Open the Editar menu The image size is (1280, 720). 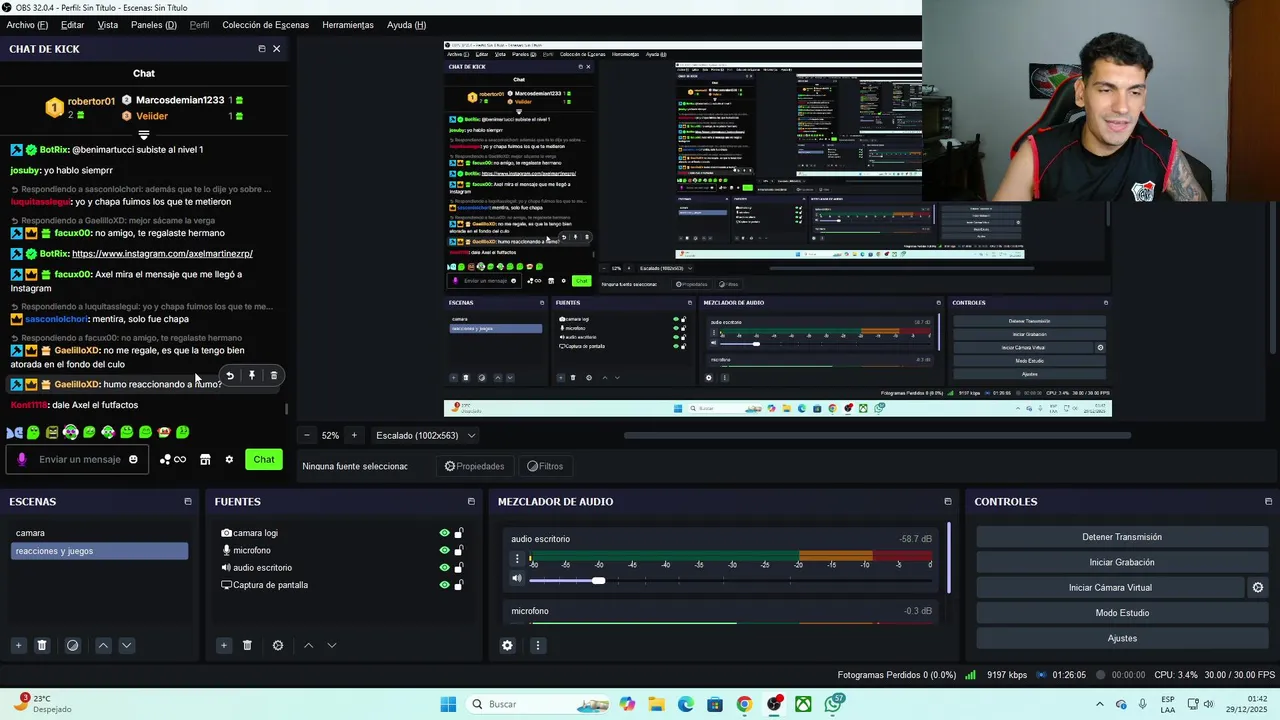pos(72,25)
